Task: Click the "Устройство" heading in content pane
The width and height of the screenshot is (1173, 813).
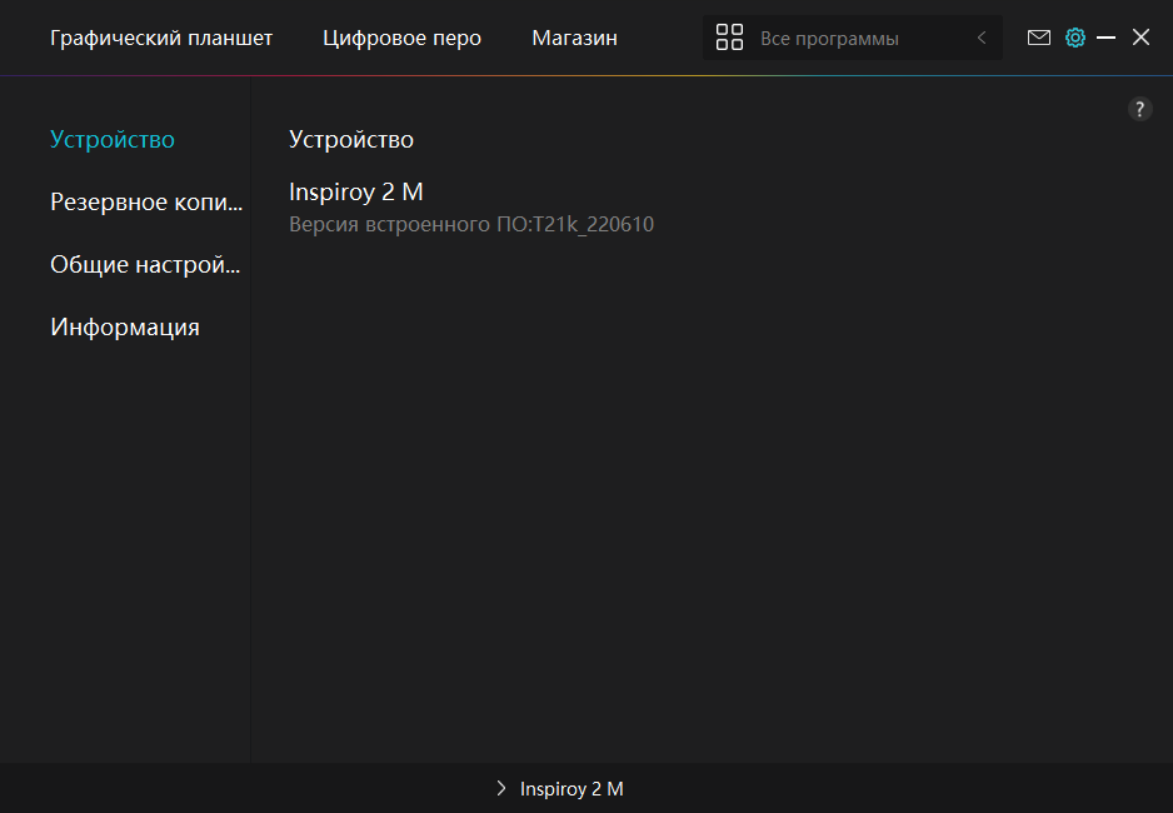Action: point(351,139)
